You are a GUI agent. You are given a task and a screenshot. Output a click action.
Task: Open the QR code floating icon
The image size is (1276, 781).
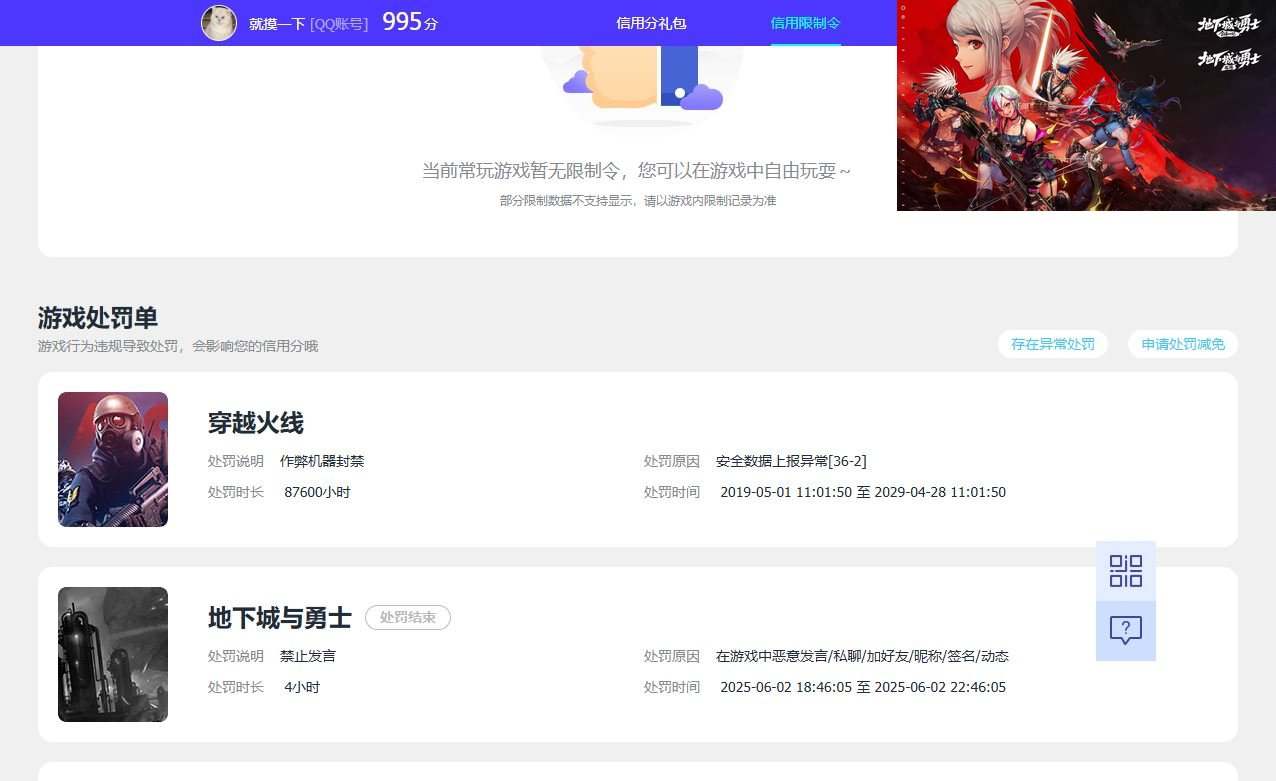pyautogui.click(x=1126, y=571)
